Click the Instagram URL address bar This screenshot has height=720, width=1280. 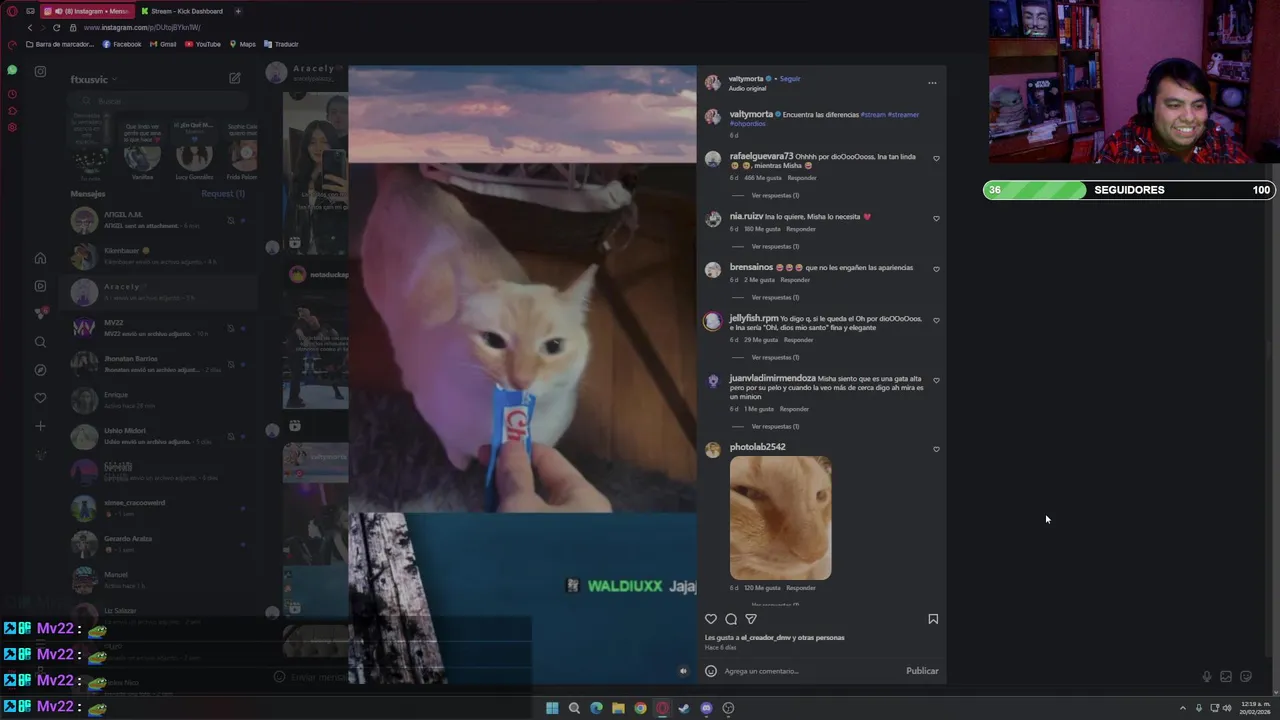point(141,28)
